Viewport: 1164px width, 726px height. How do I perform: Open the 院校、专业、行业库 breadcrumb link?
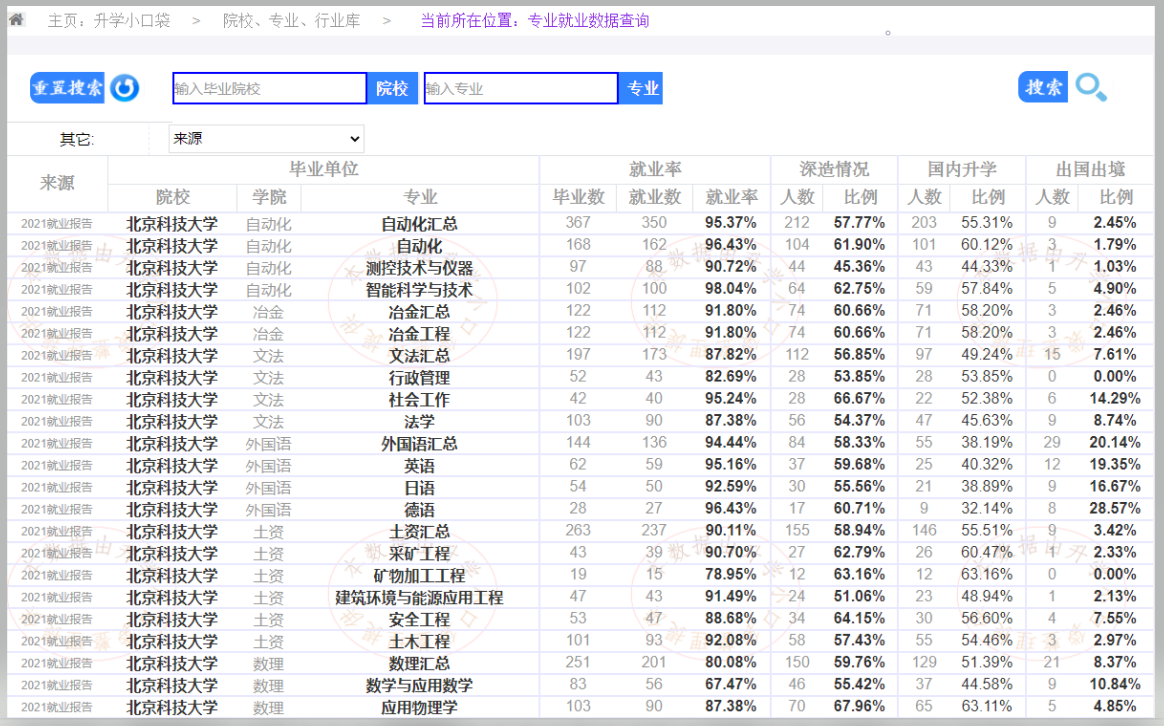(291, 20)
